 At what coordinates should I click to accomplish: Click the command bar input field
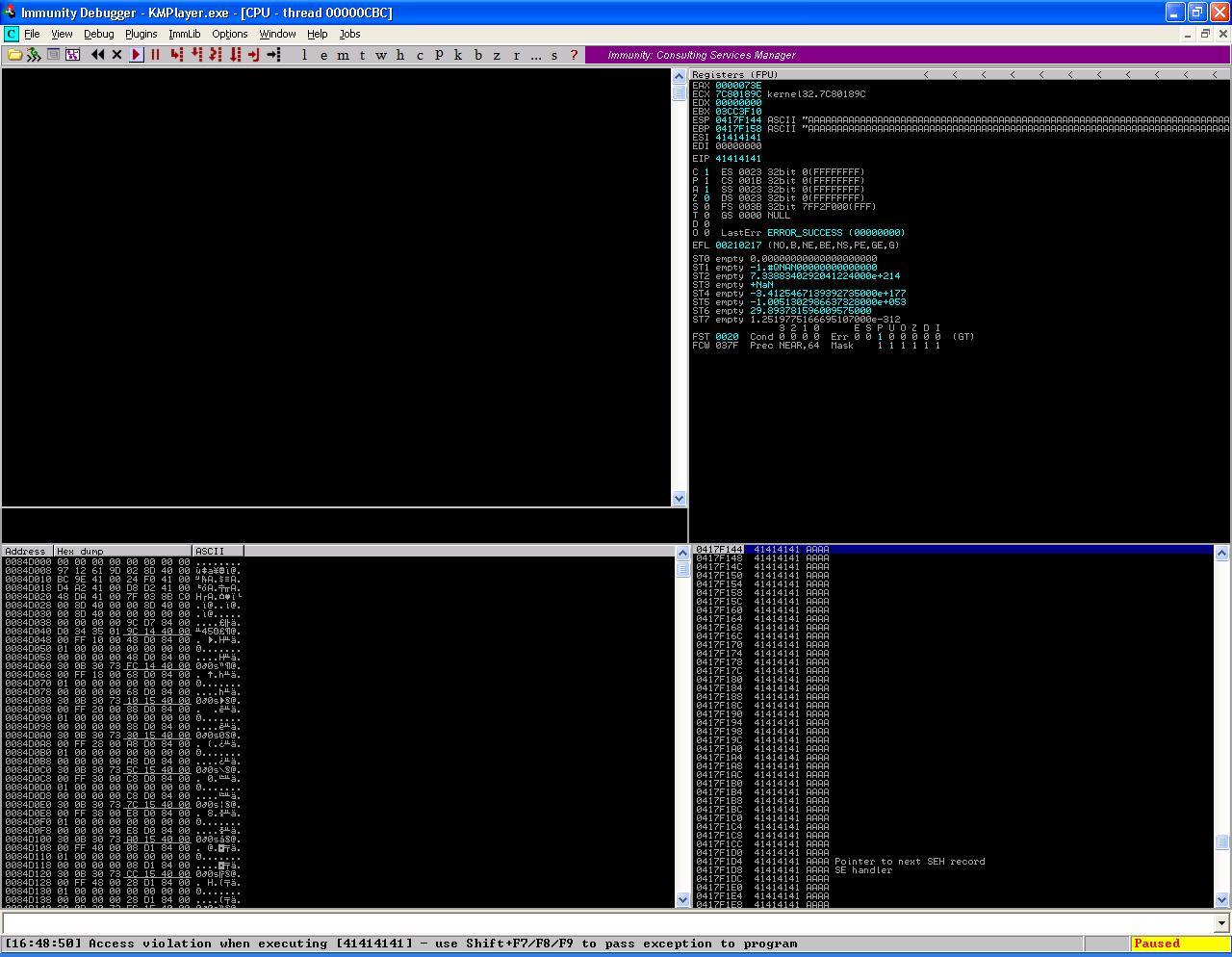(607, 922)
